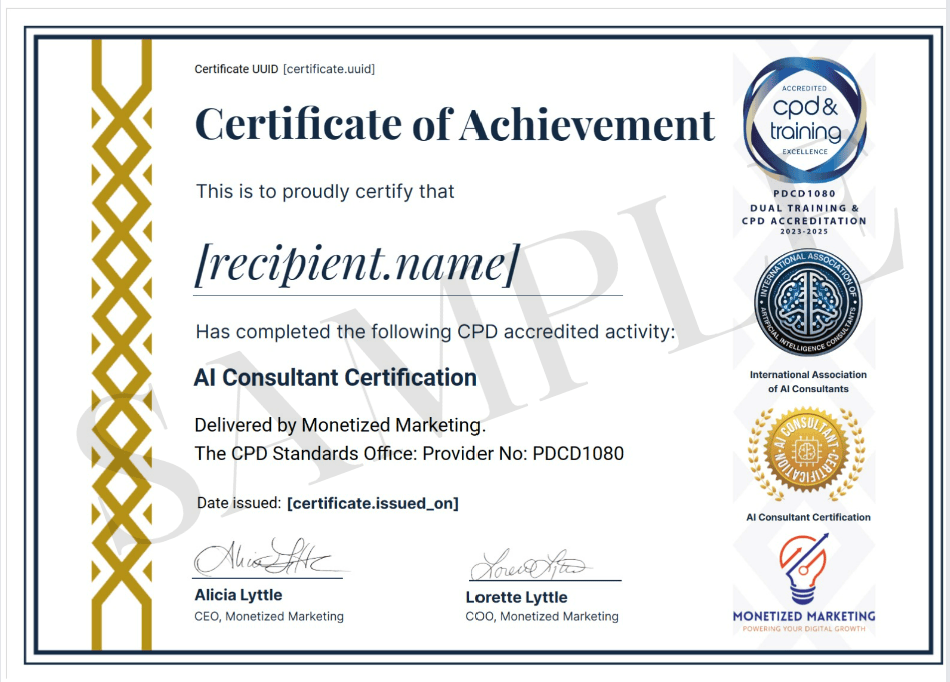Screen dimensions: 950x682
Task: Click 'International Association of AI Consultants' caption
Action: tap(808, 382)
